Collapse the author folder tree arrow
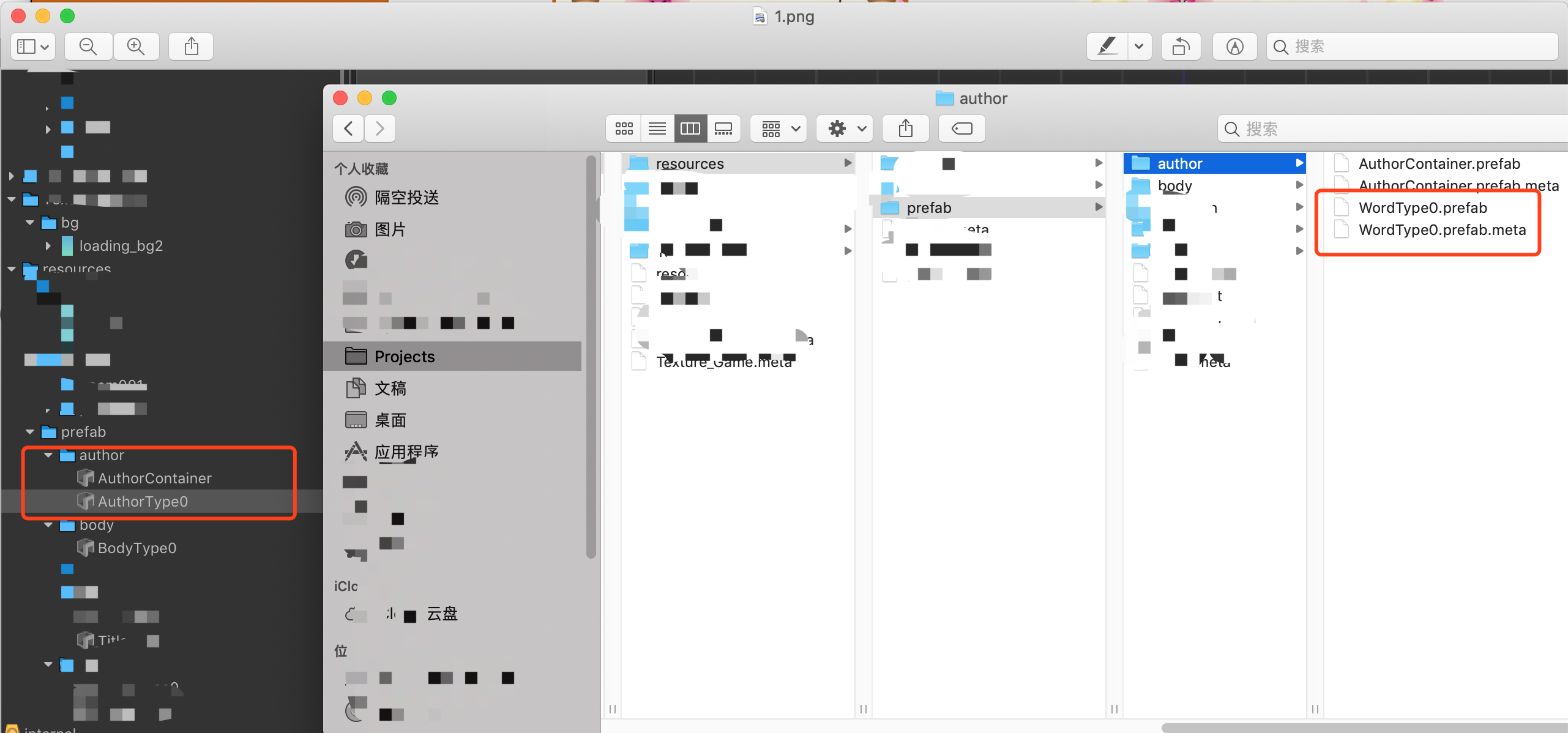This screenshot has width=1568, height=733. [48, 455]
